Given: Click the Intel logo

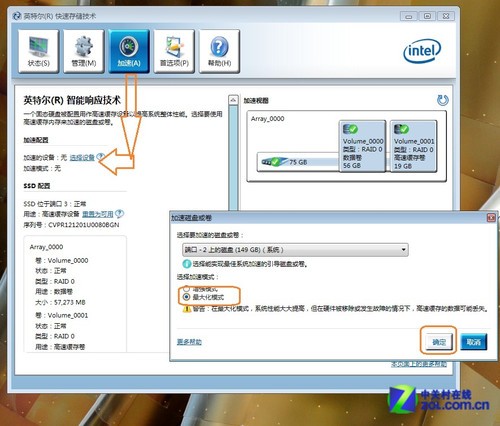Looking at the screenshot, I should click(422, 51).
